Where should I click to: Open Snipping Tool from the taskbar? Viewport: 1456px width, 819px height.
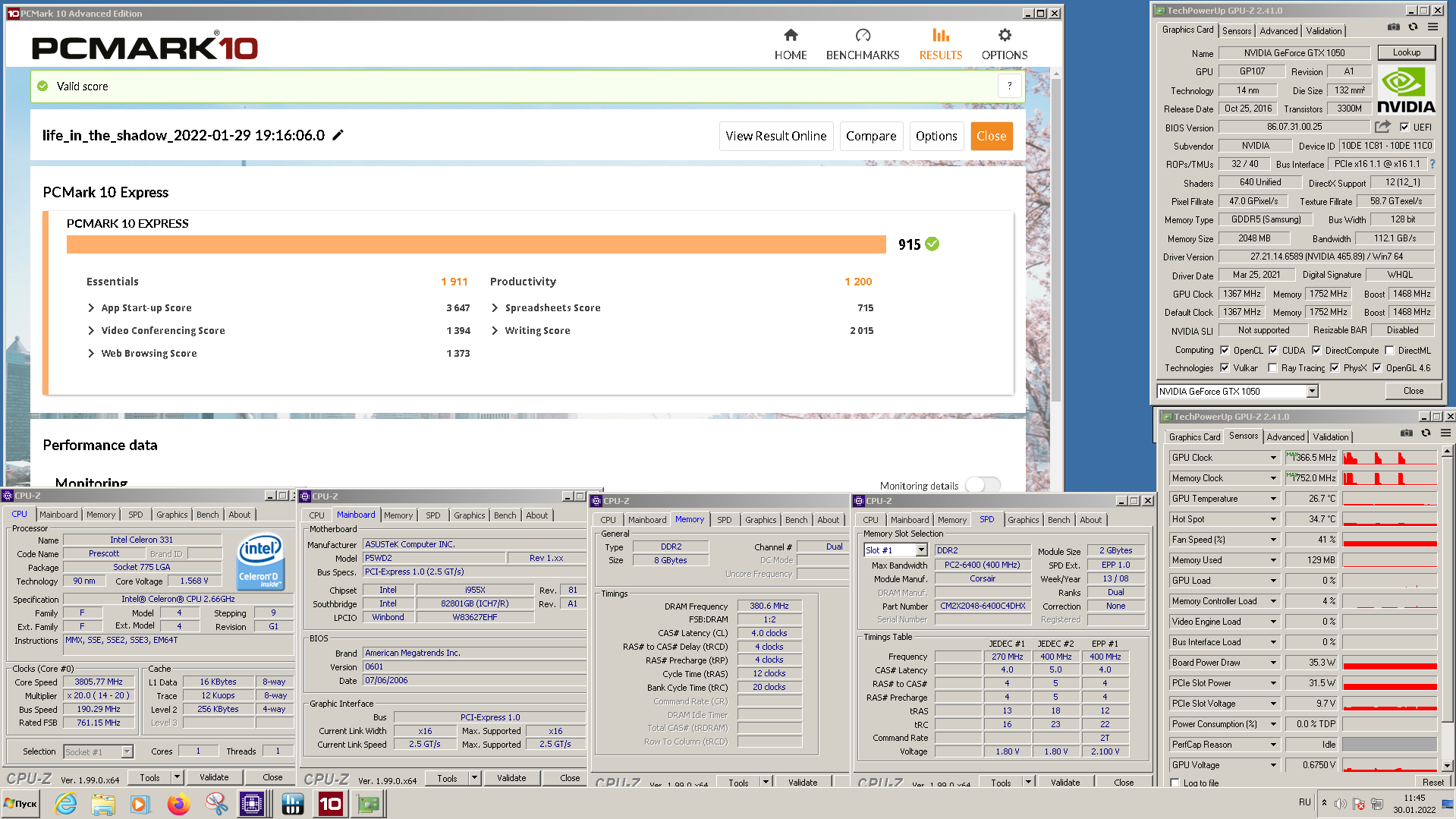pyautogui.click(x=216, y=804)
